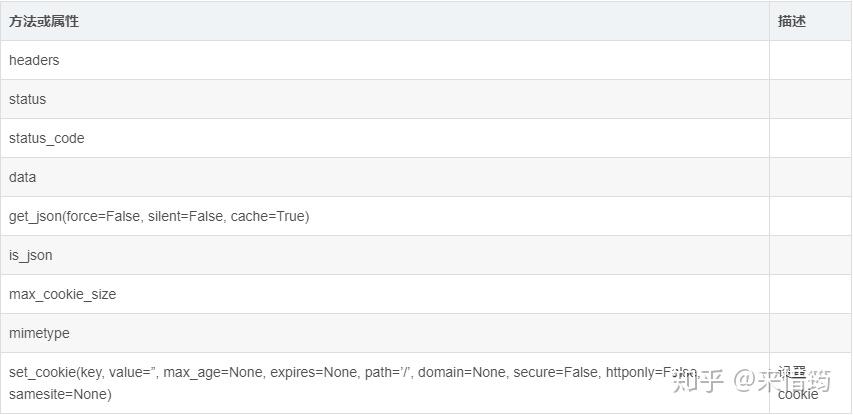Click the empty description cell for headers
The image size is (853, 415).
(x=810, y=60)
